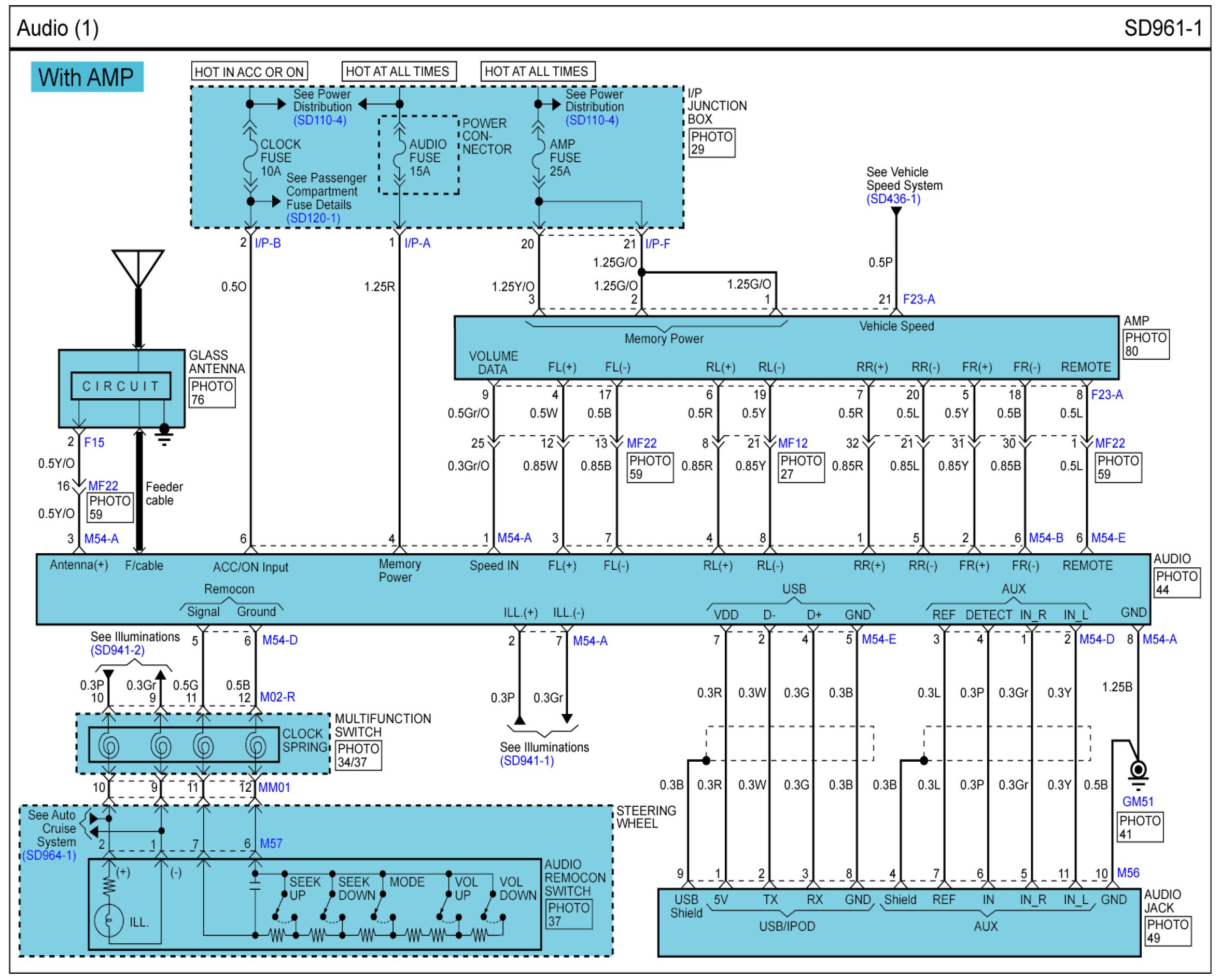Open the SD120-1 fuse details link
This screenshot has width=1221, height=980.
pyautogui.click(x=313, y=219)
